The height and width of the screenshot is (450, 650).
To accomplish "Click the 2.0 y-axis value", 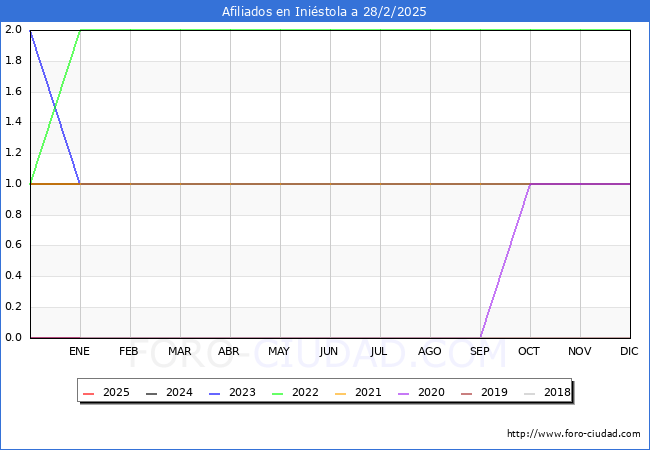I will click(x=13, y=29).
